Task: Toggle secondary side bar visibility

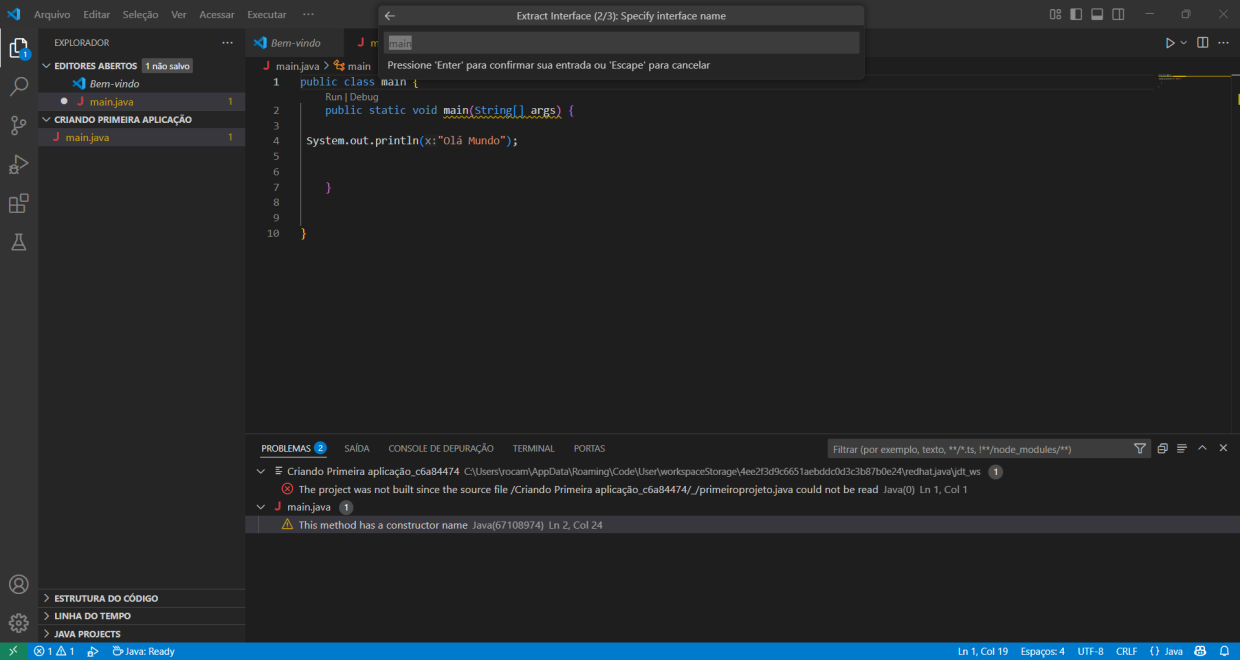Action: click(1118, 15)
